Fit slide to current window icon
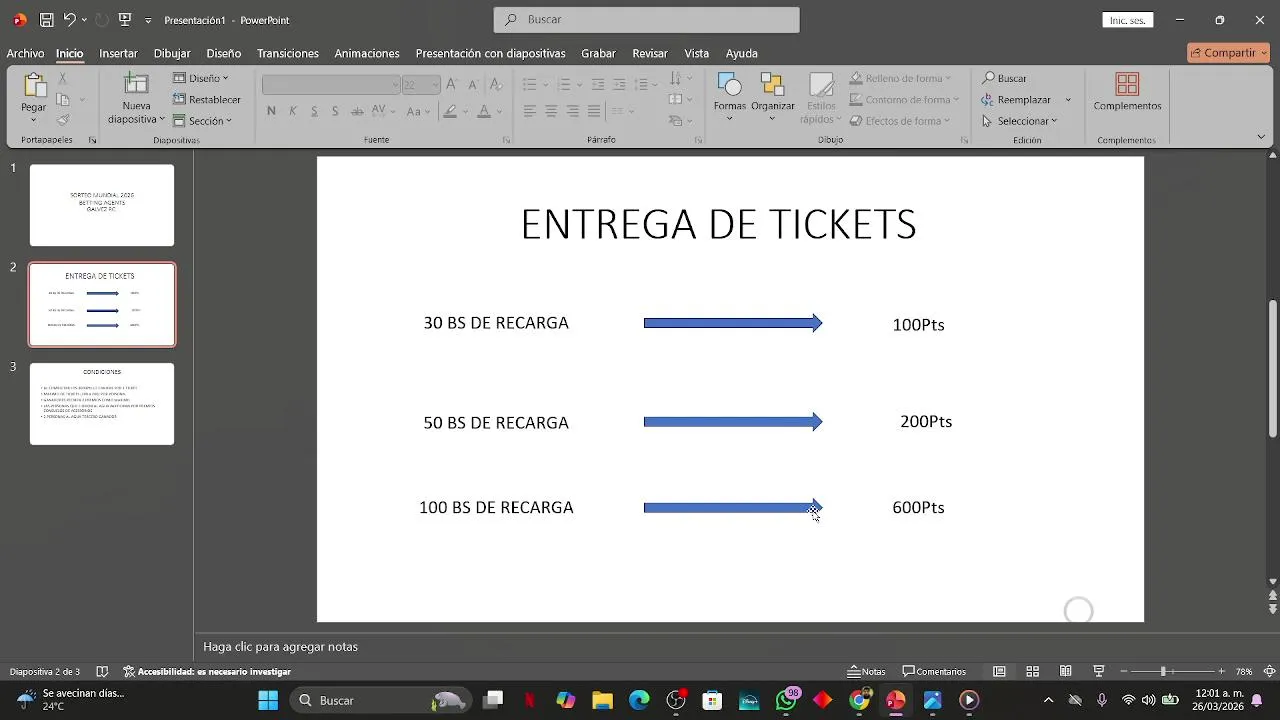 click(1270, 671)
